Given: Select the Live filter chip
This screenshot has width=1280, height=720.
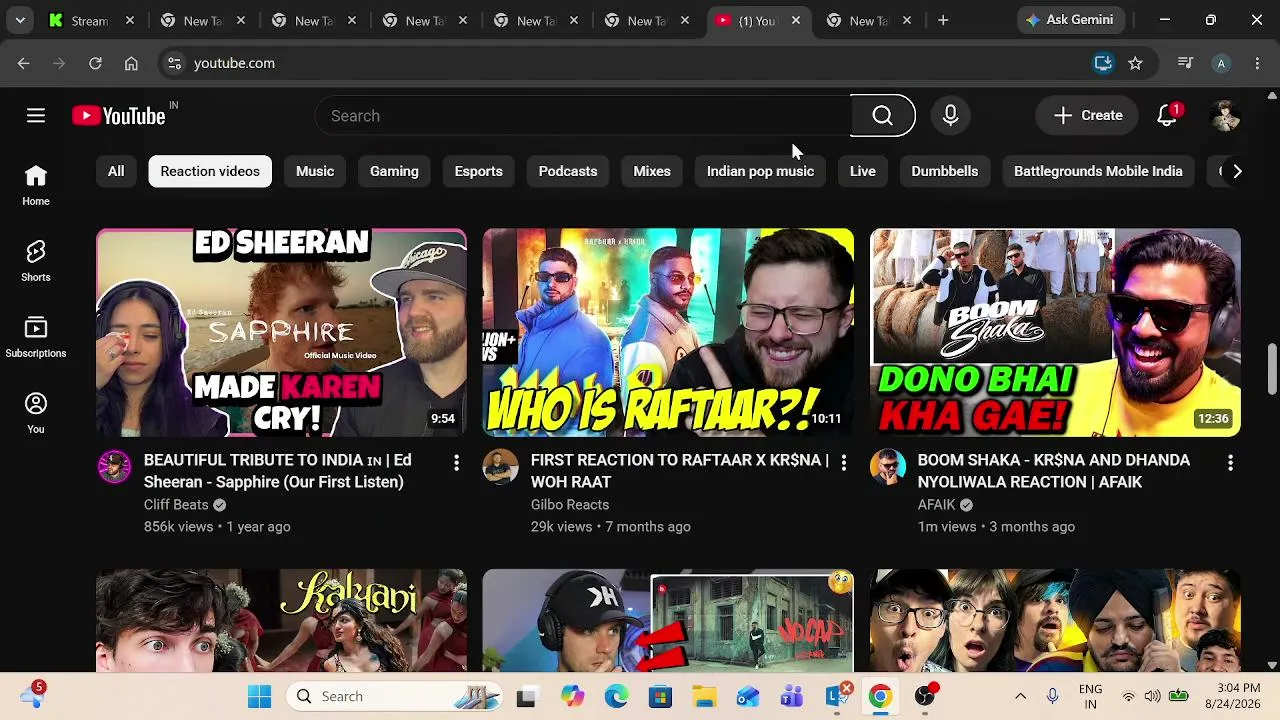Looking at the screenshot, I should 863,171.
